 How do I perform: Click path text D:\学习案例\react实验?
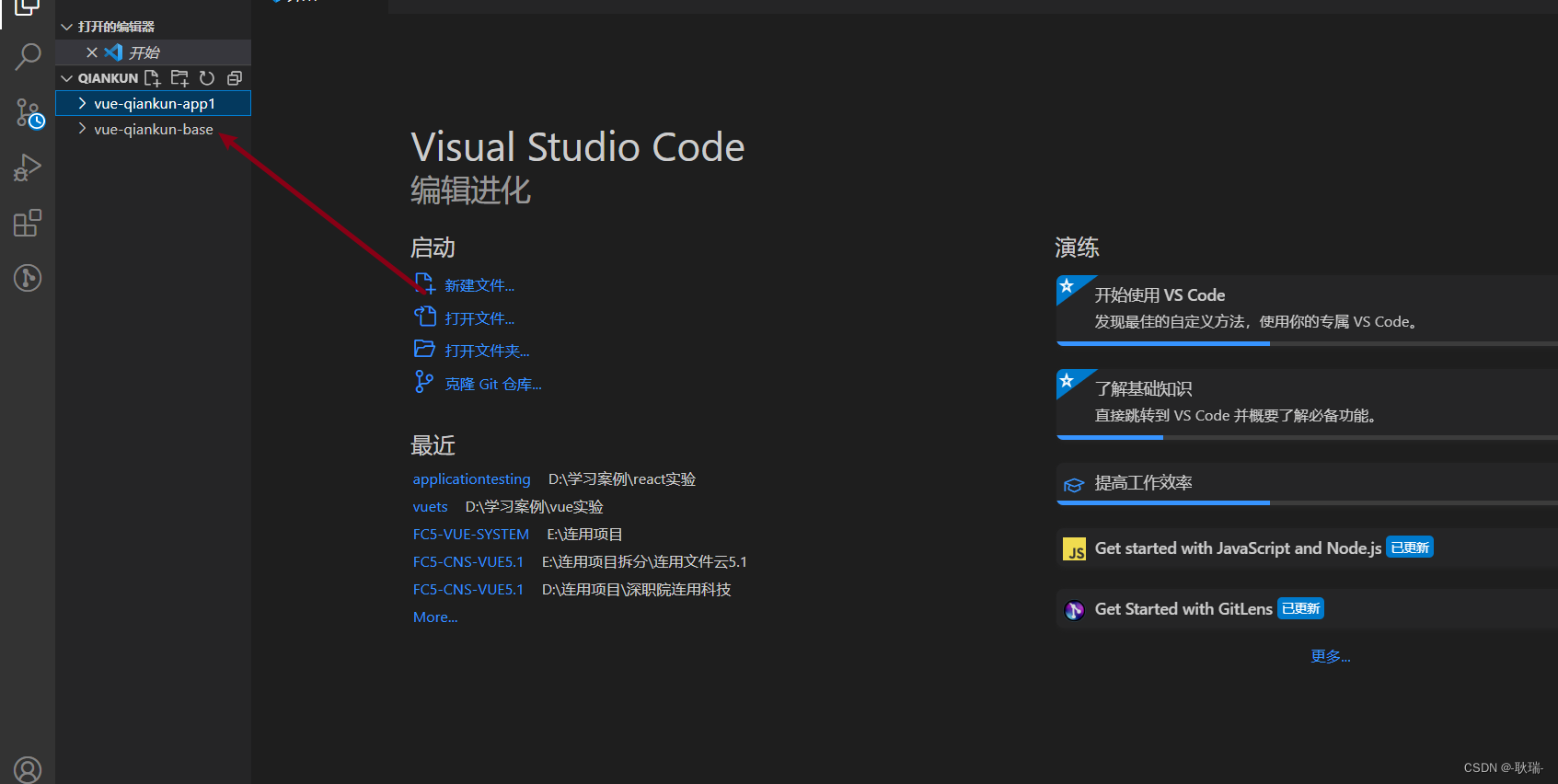point(622,479)
